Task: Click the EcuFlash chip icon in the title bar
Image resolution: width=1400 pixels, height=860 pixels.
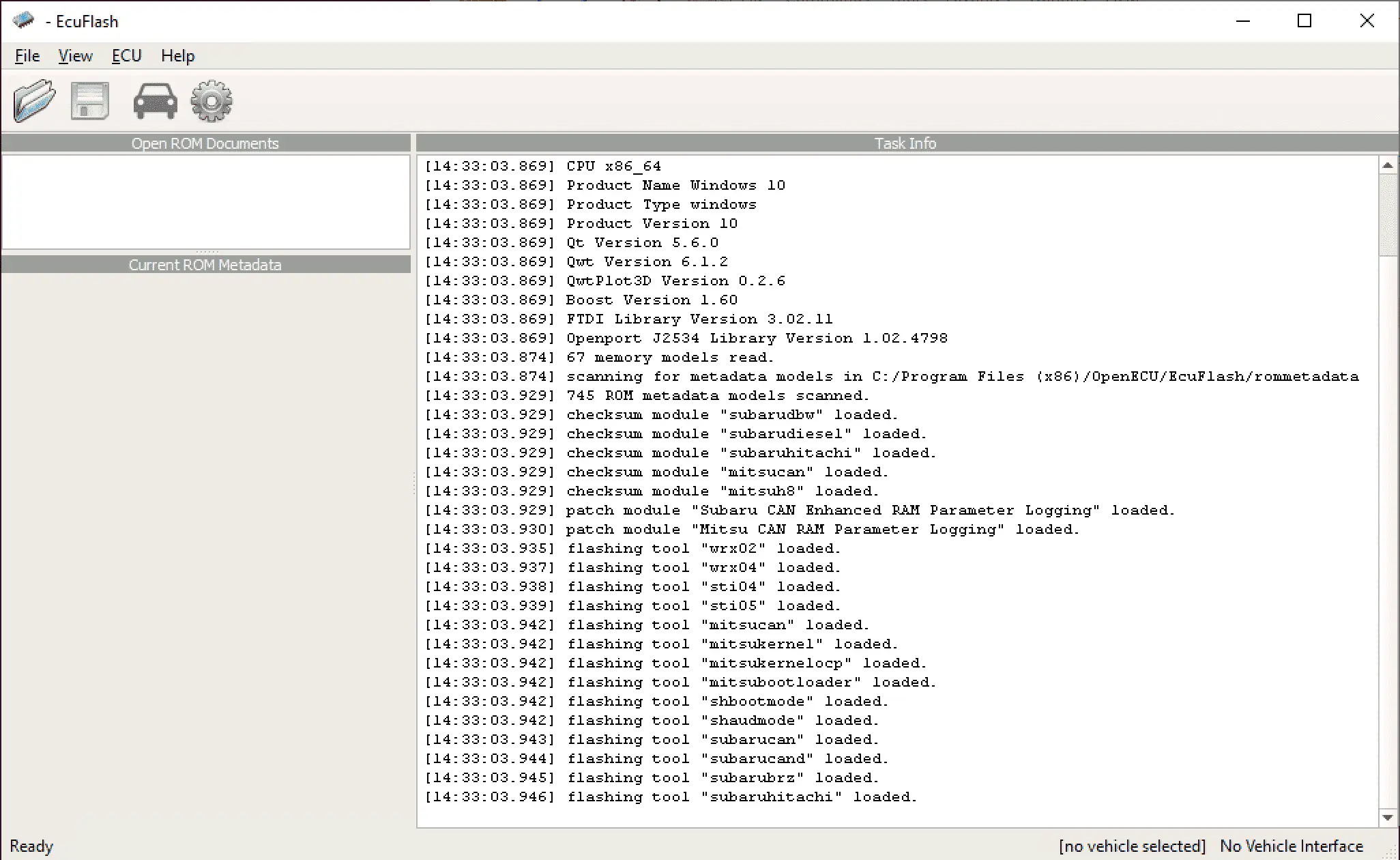Action: pos(24,20)
